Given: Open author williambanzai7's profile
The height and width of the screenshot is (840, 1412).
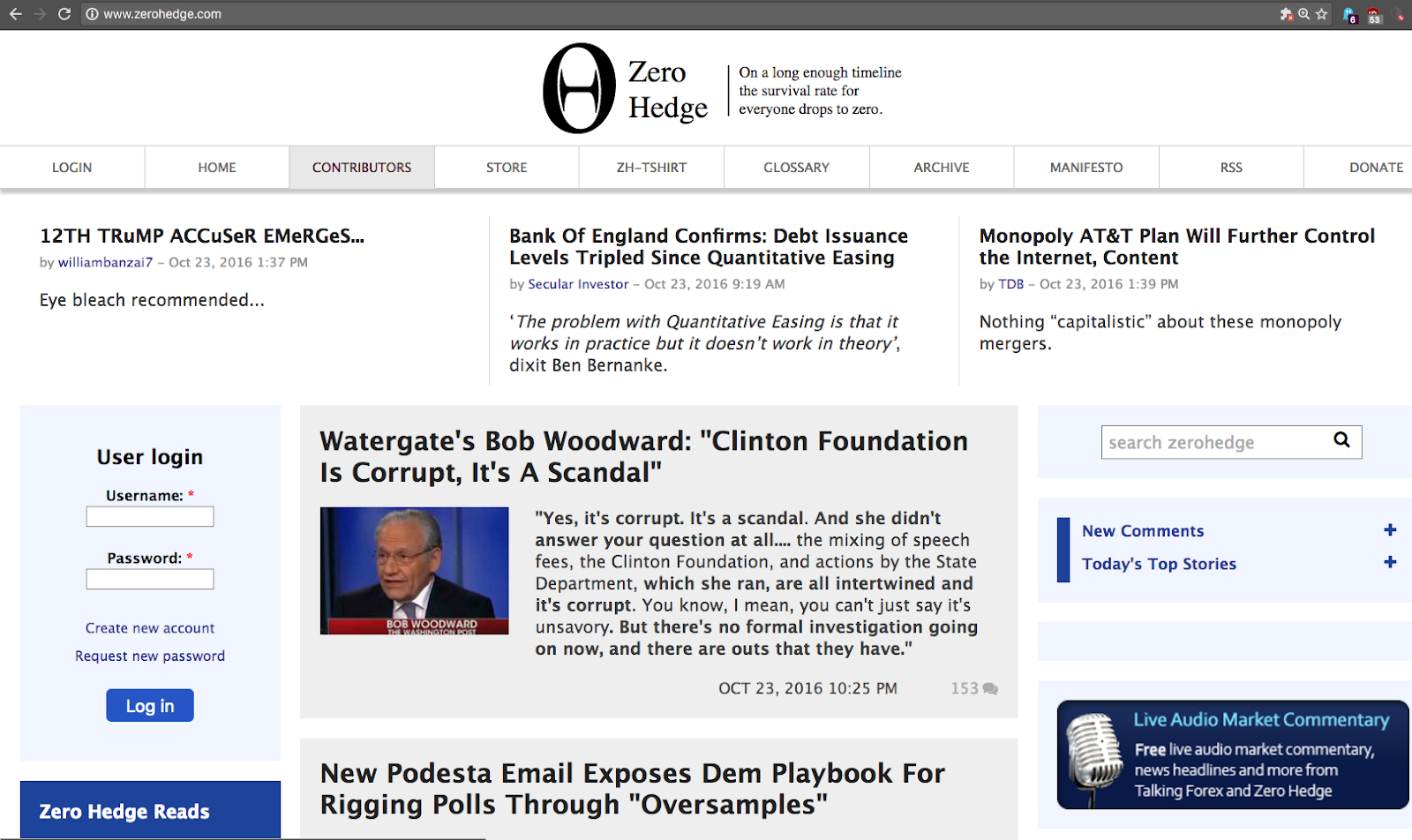Looking at the screenshot, I should click(106, 262).
